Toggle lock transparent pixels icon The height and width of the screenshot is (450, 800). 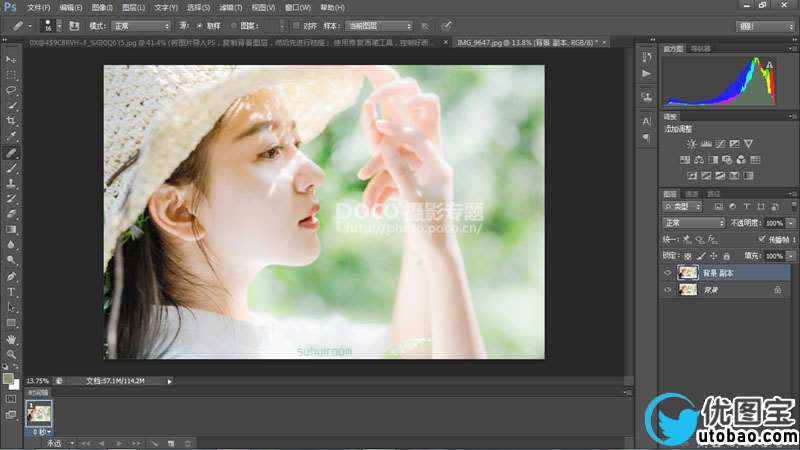tap(688, 256)
